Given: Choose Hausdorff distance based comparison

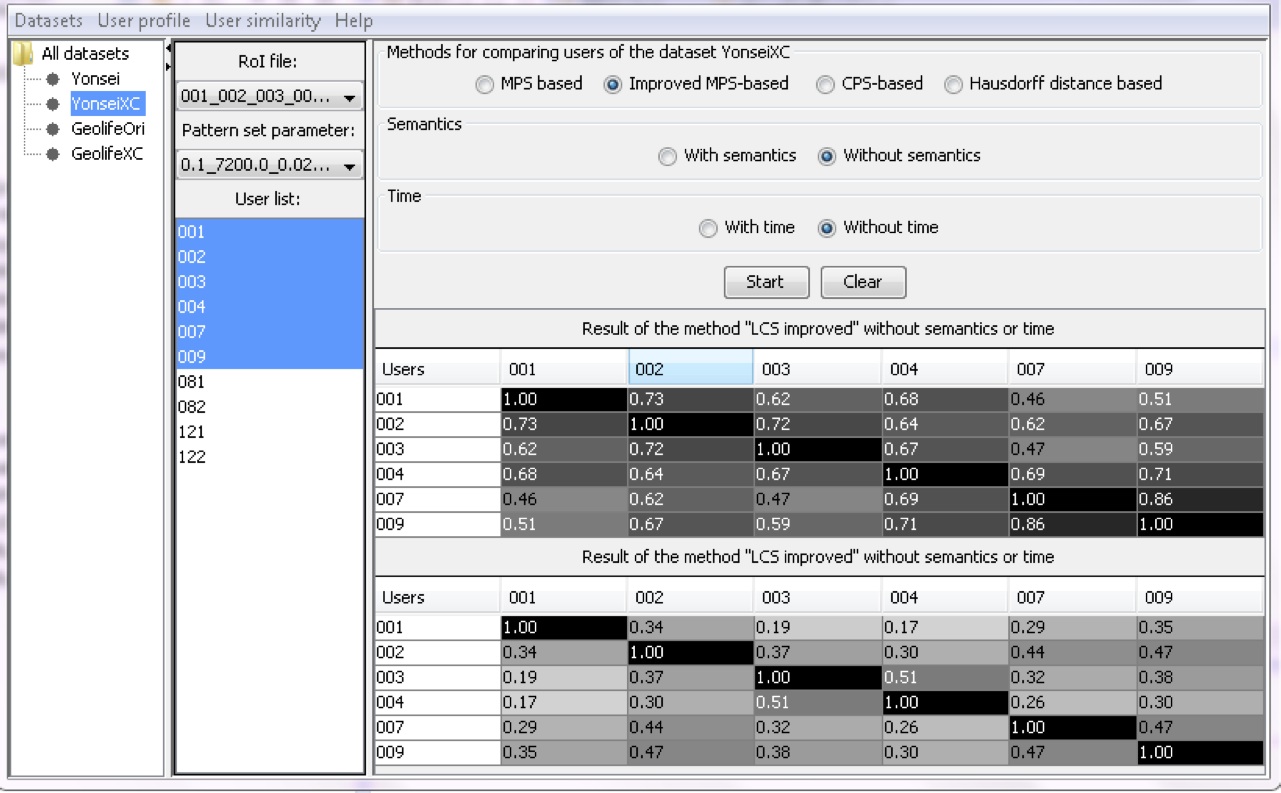Looking at the screenshot, I should click(953, 85).
